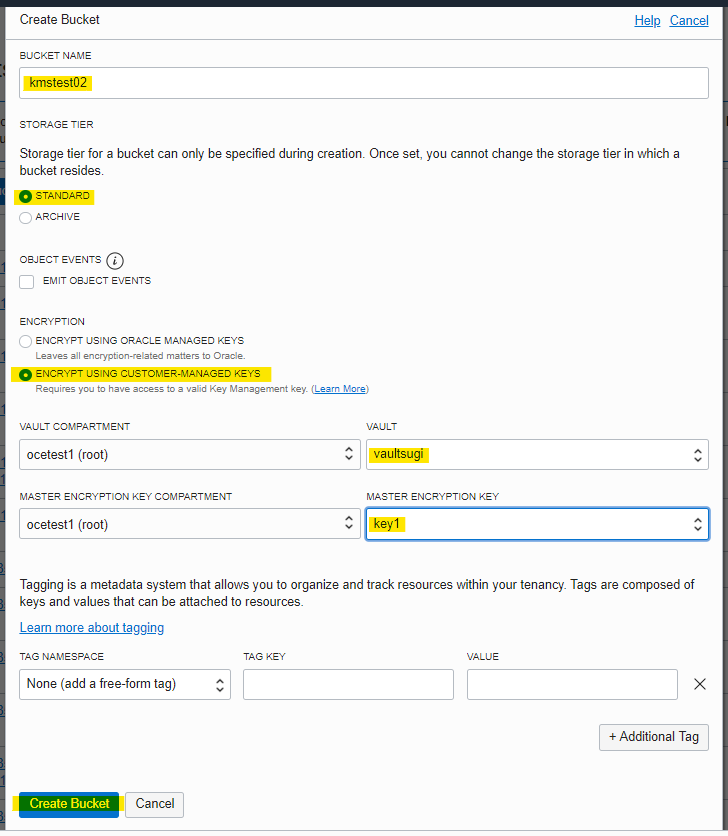728x836 pixels.
Task: Choose Encrypt Using Customer-Managed Keys
Action: [25, 375]
